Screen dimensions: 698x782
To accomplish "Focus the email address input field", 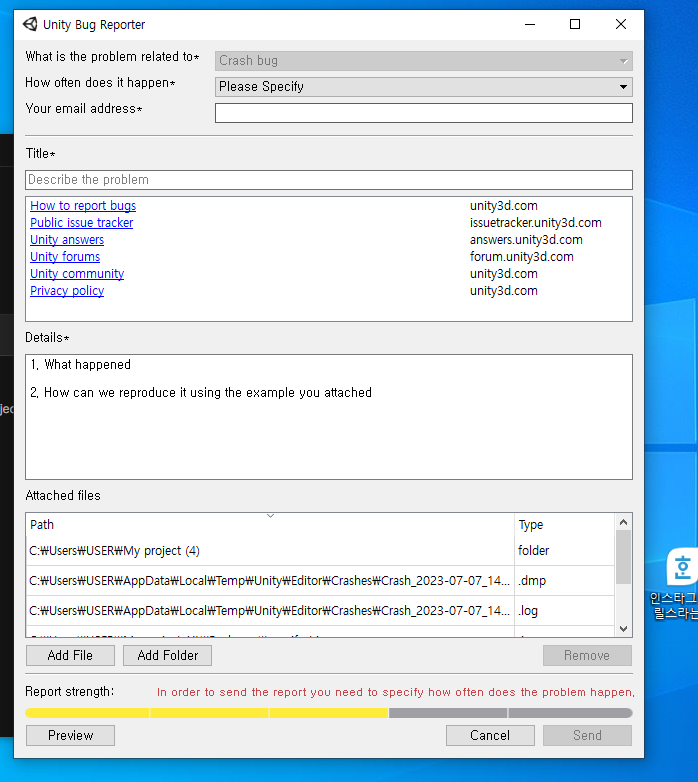I will coord(423,113).
